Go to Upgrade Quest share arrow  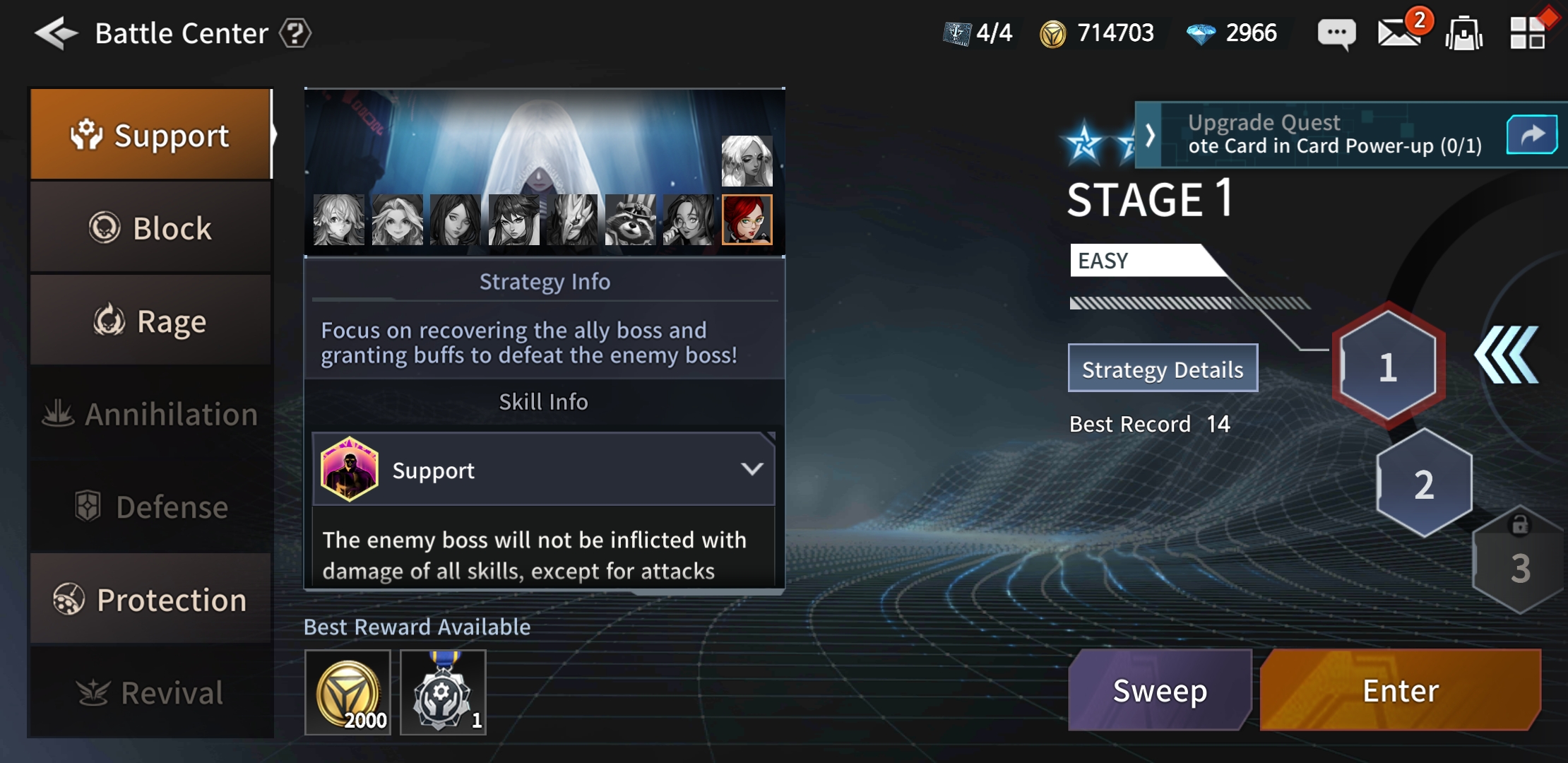coord(1531,134)
